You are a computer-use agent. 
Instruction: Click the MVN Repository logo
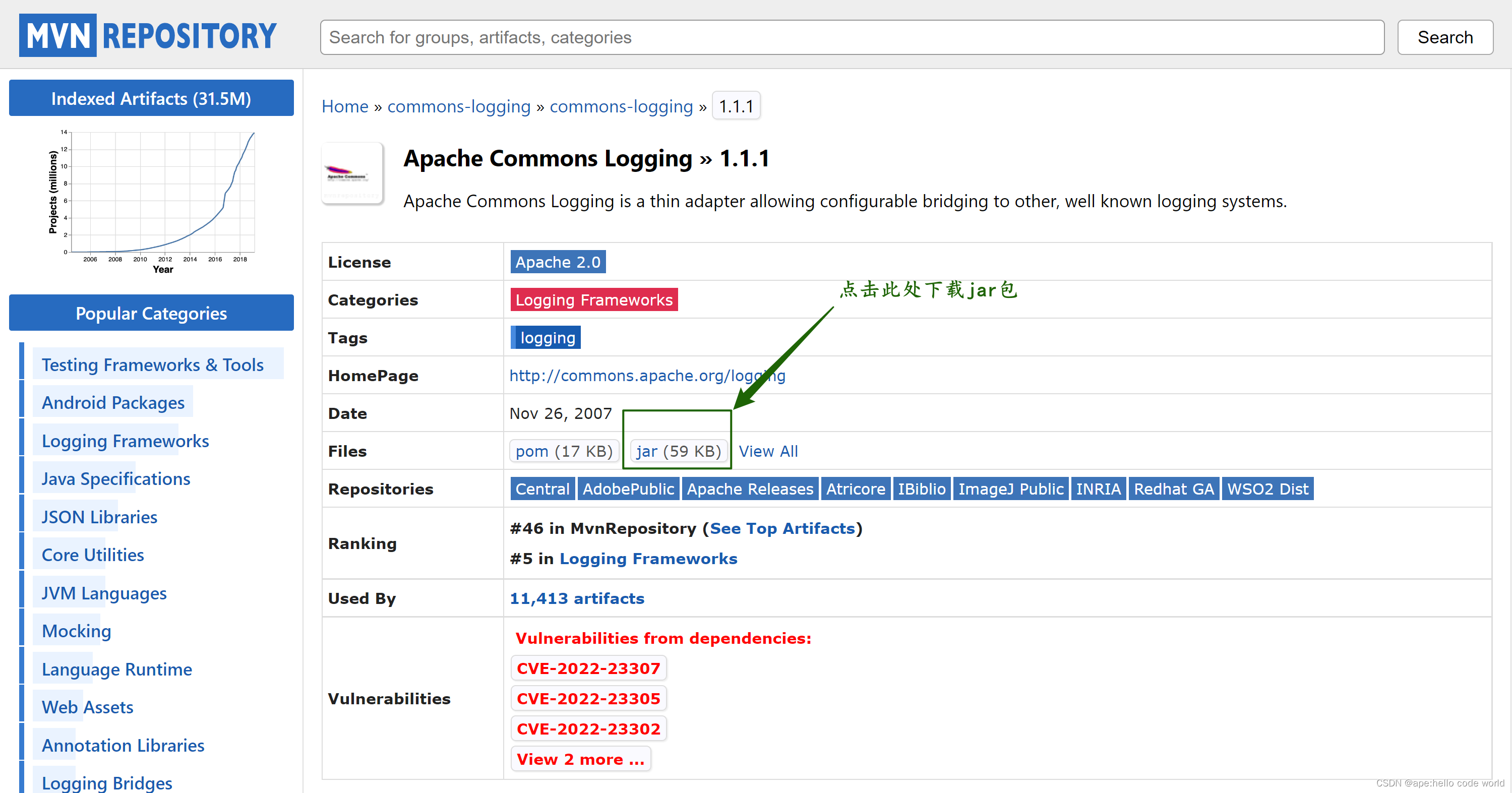click(147, 35)
